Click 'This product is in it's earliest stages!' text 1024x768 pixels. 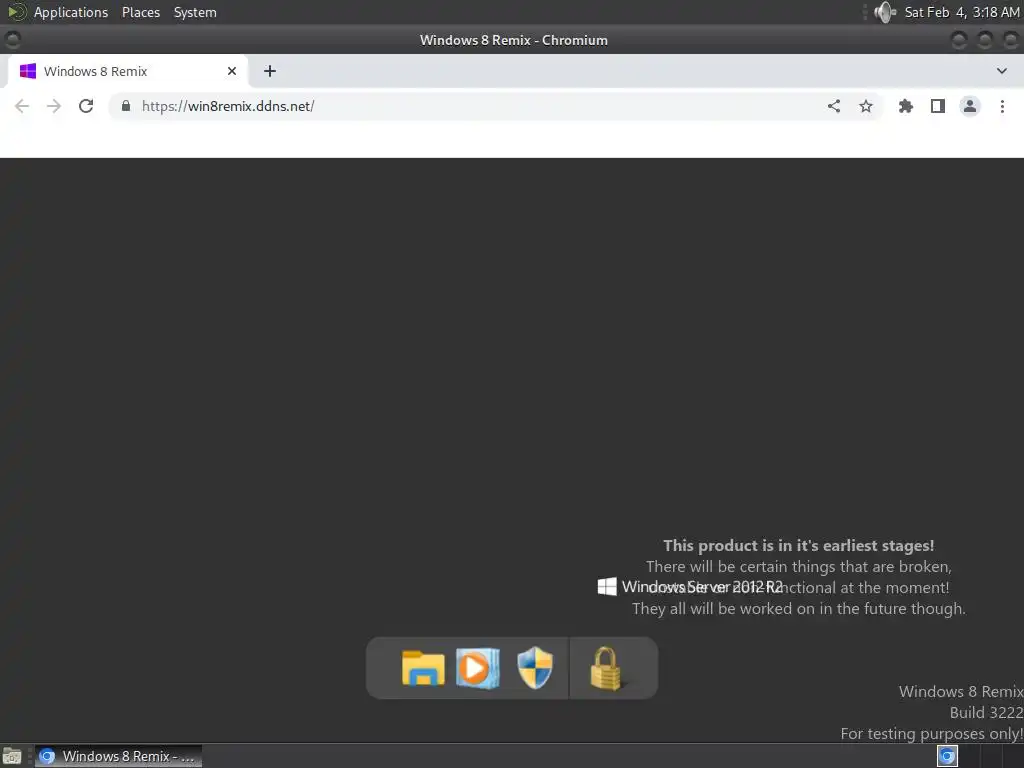[x=799, y=545]
